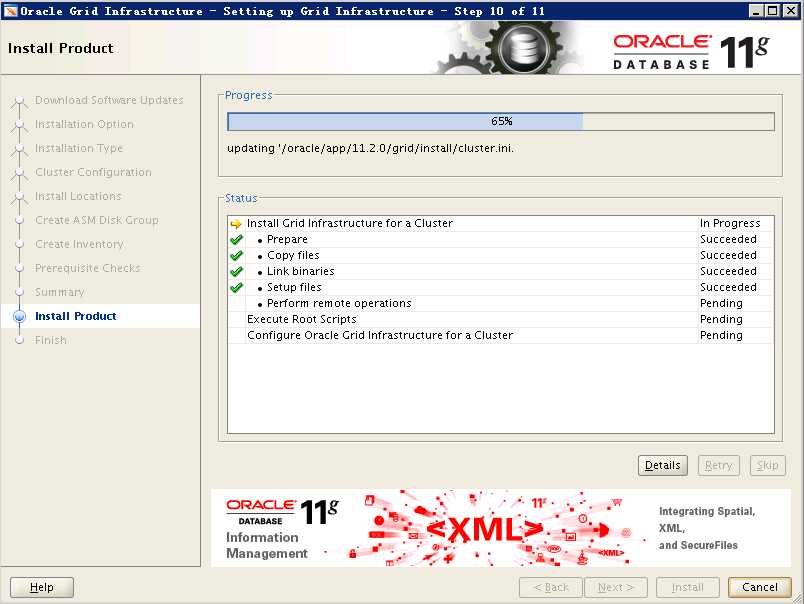The width and height of the screenshot is (804, 604).
Task: Close the installer window
Action: tap(790, 10)
